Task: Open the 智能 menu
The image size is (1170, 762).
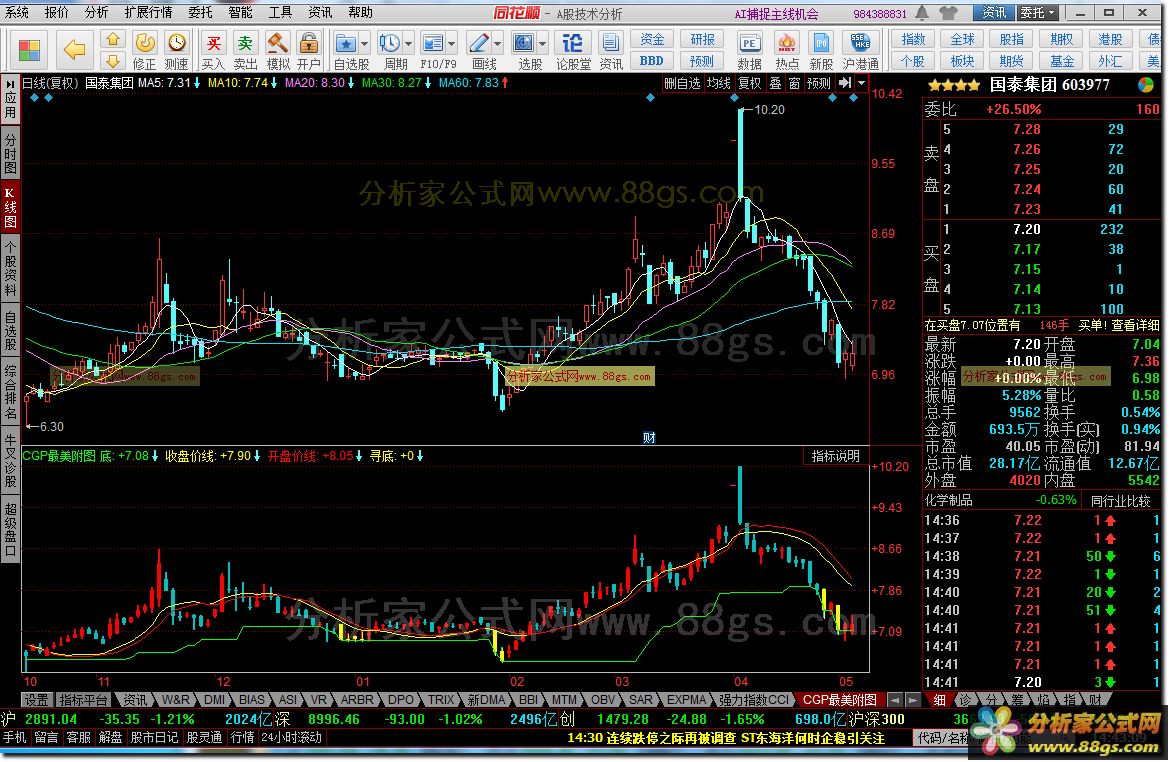Action: click(x=240, y=13)
